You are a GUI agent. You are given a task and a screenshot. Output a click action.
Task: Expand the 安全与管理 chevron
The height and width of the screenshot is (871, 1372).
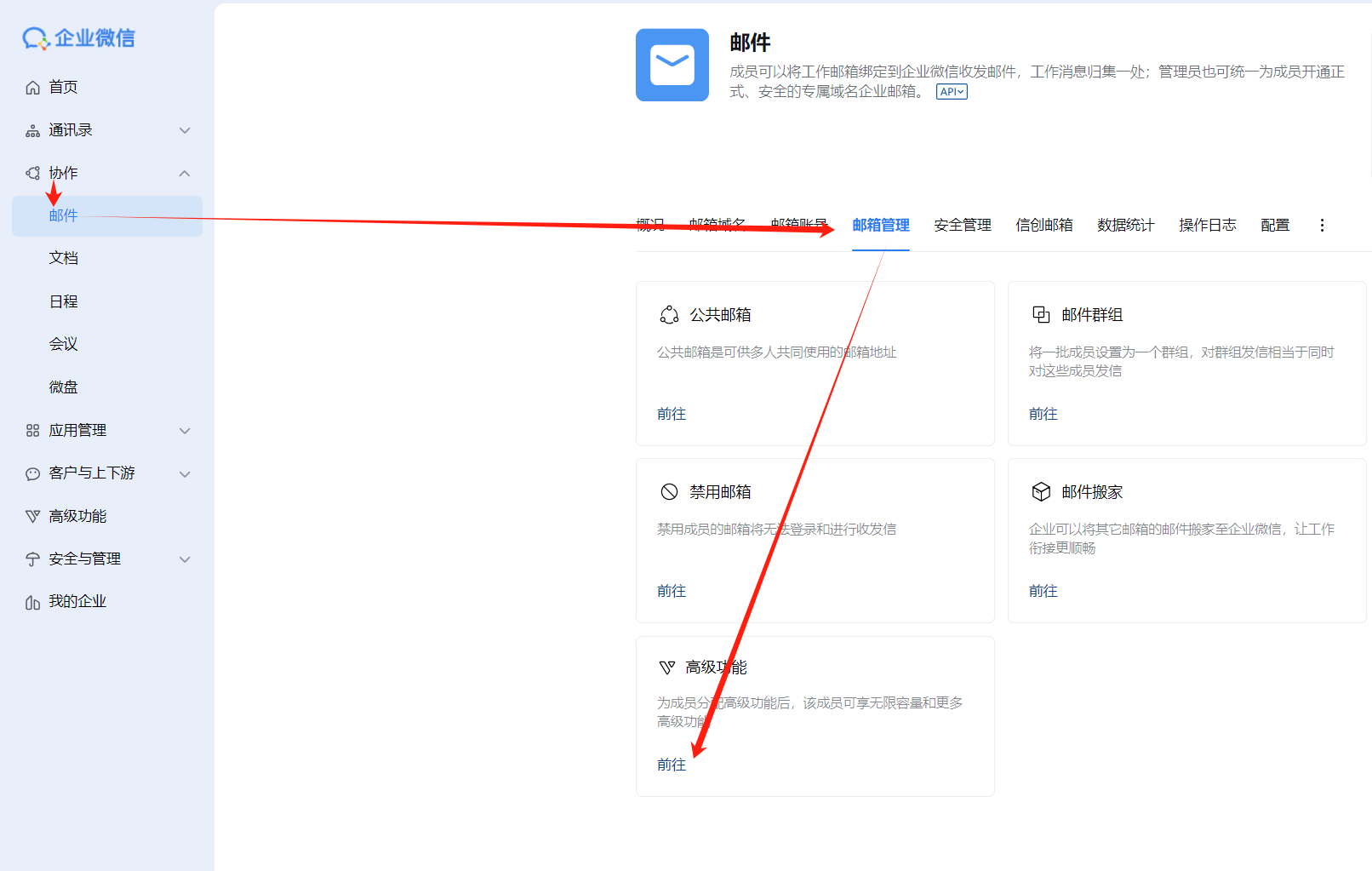coord(185,559)
